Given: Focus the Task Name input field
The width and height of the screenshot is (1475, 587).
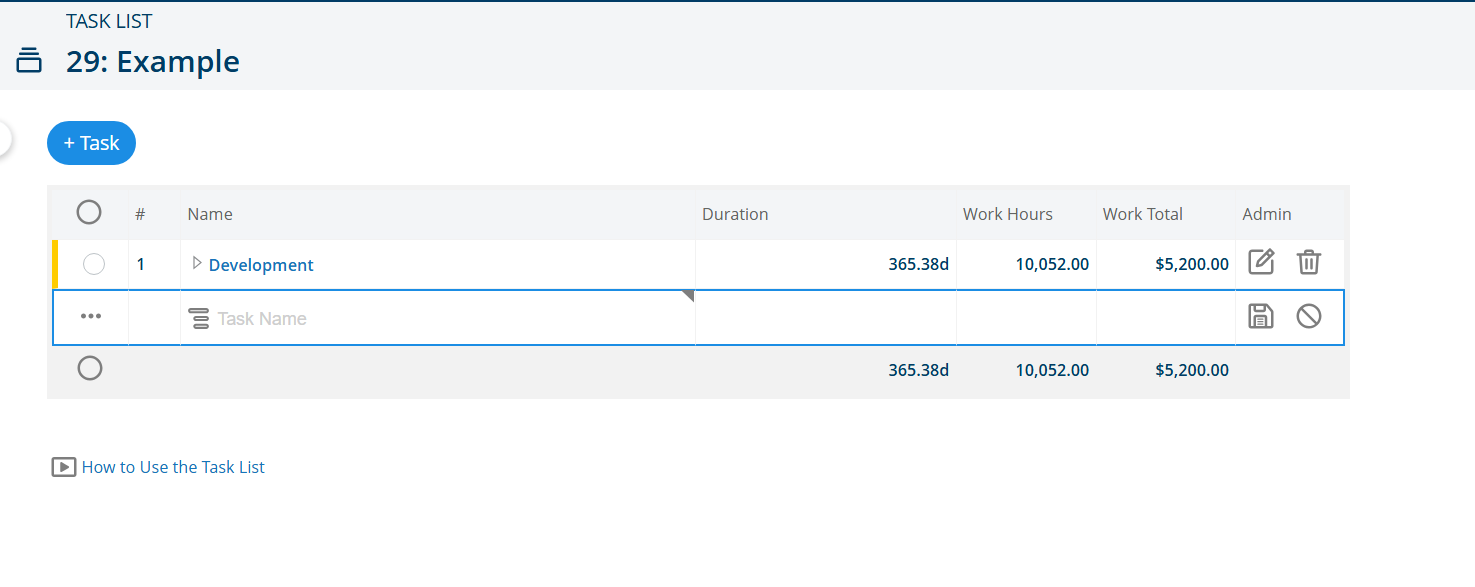Looking at the screenshot, I should tap(450, 319).
